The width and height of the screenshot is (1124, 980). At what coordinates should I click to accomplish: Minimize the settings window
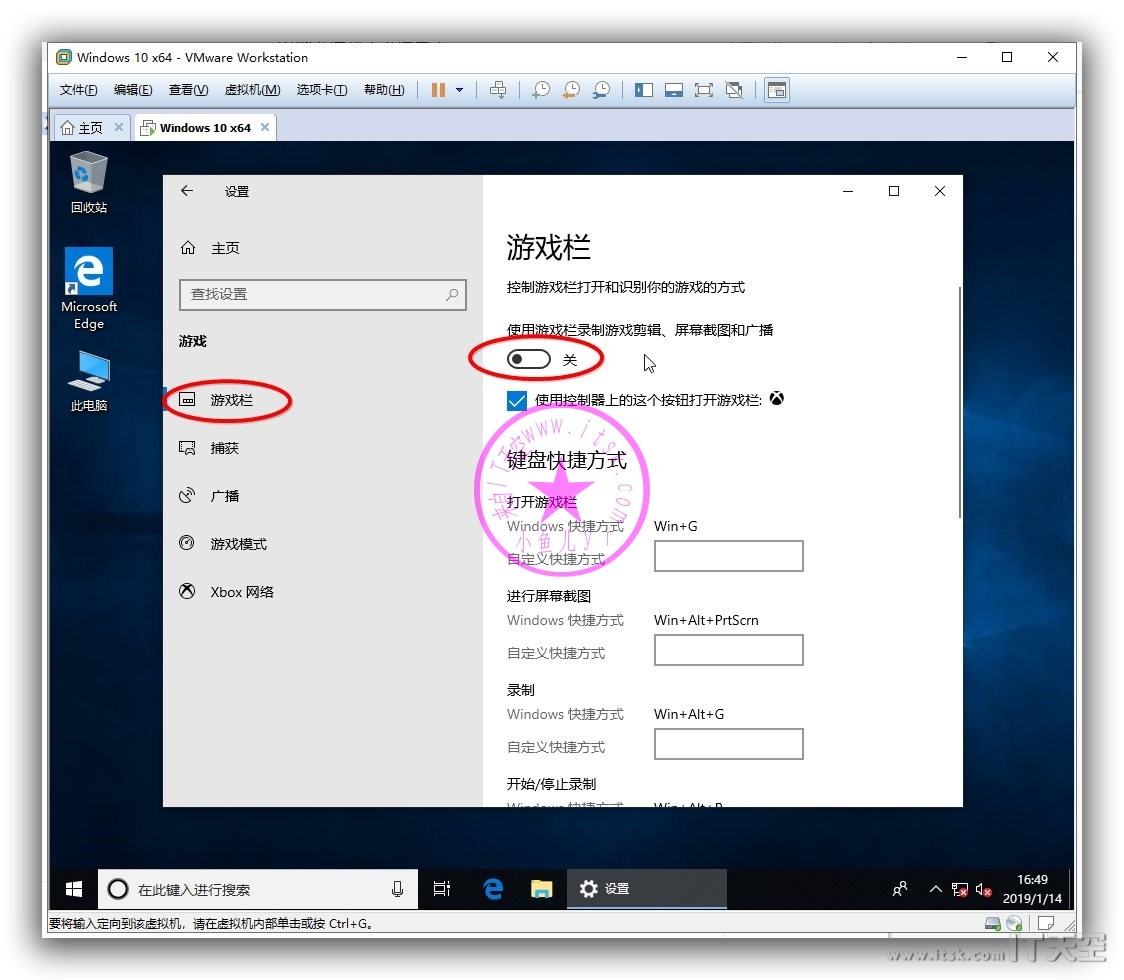pos(848,191)
